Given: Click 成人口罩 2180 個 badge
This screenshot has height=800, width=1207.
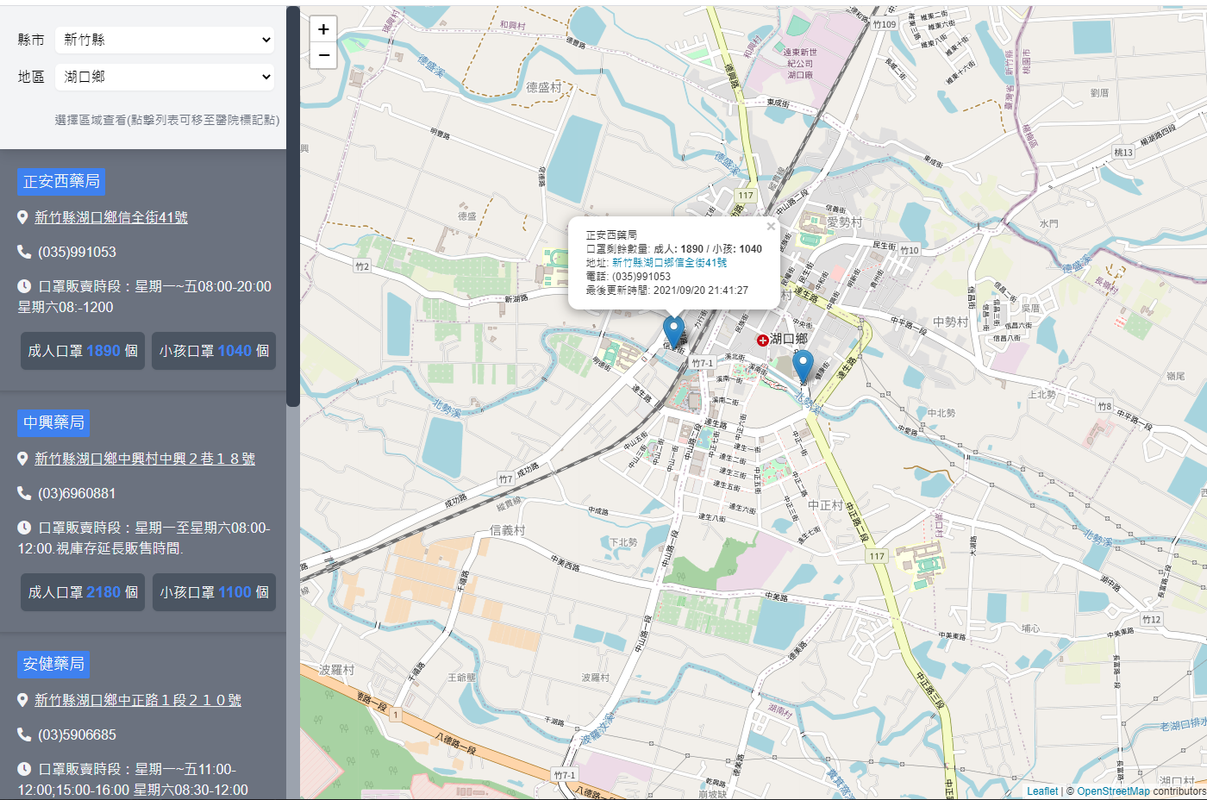Looking at the screenshot, I should 83,592.
